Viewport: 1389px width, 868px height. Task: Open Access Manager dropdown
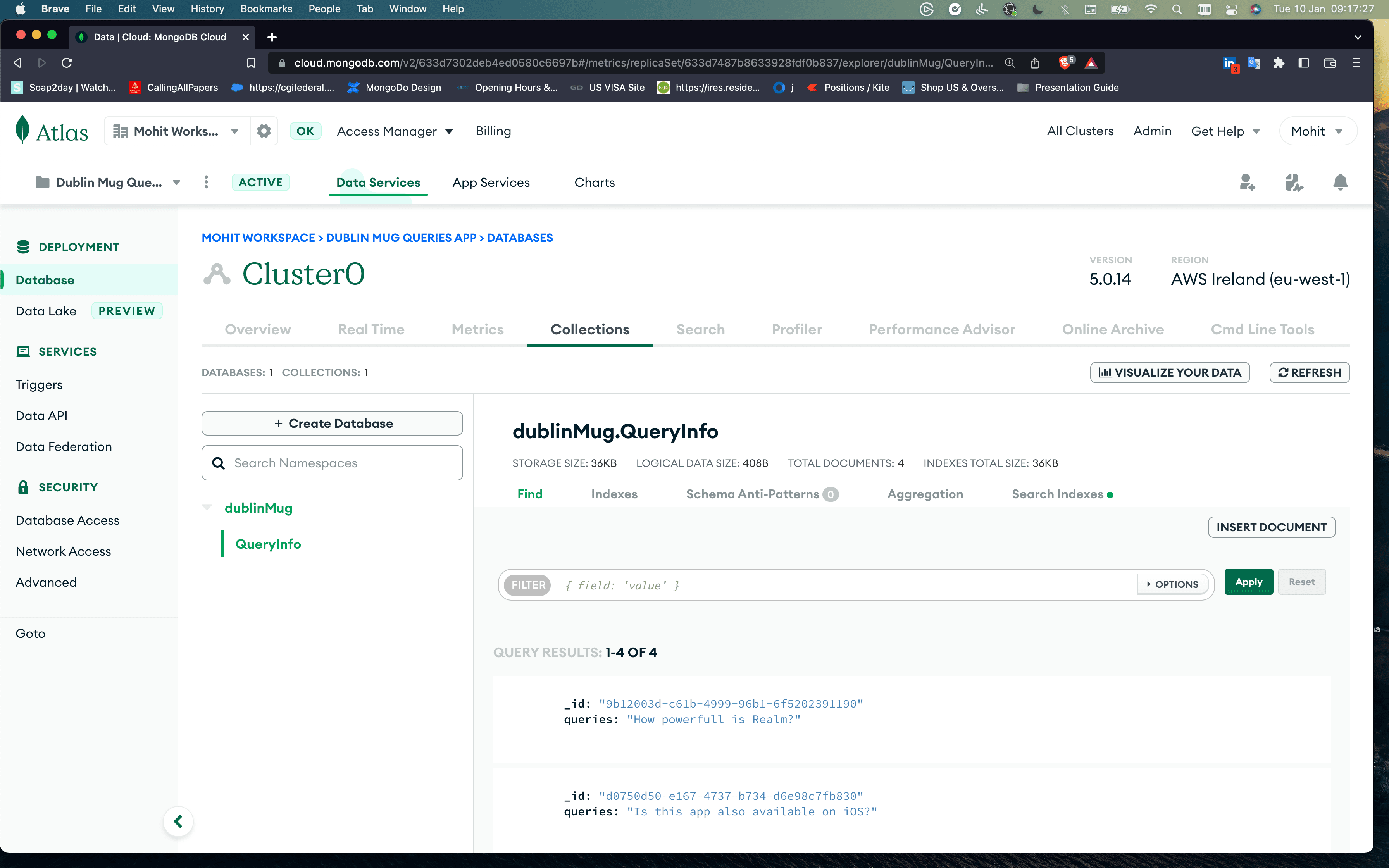[x=395, y=131]
